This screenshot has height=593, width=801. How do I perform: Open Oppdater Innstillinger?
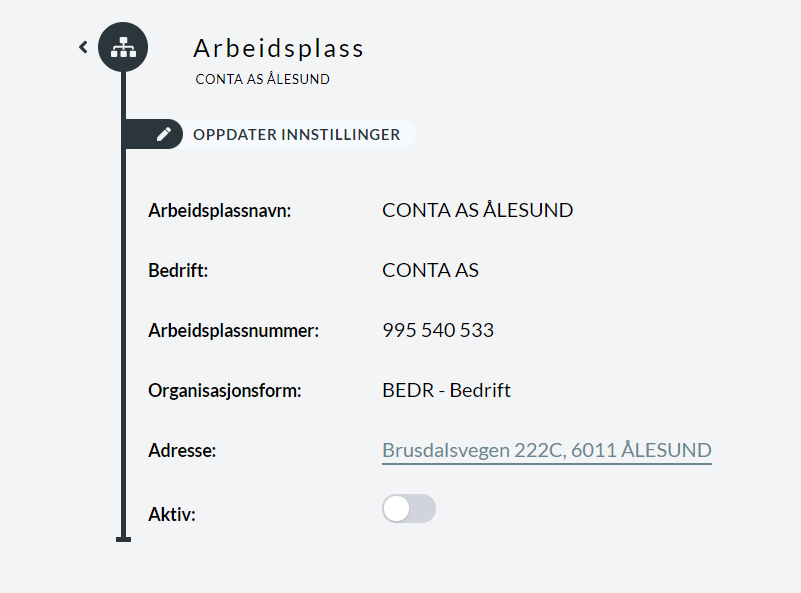tap(296, 134)
